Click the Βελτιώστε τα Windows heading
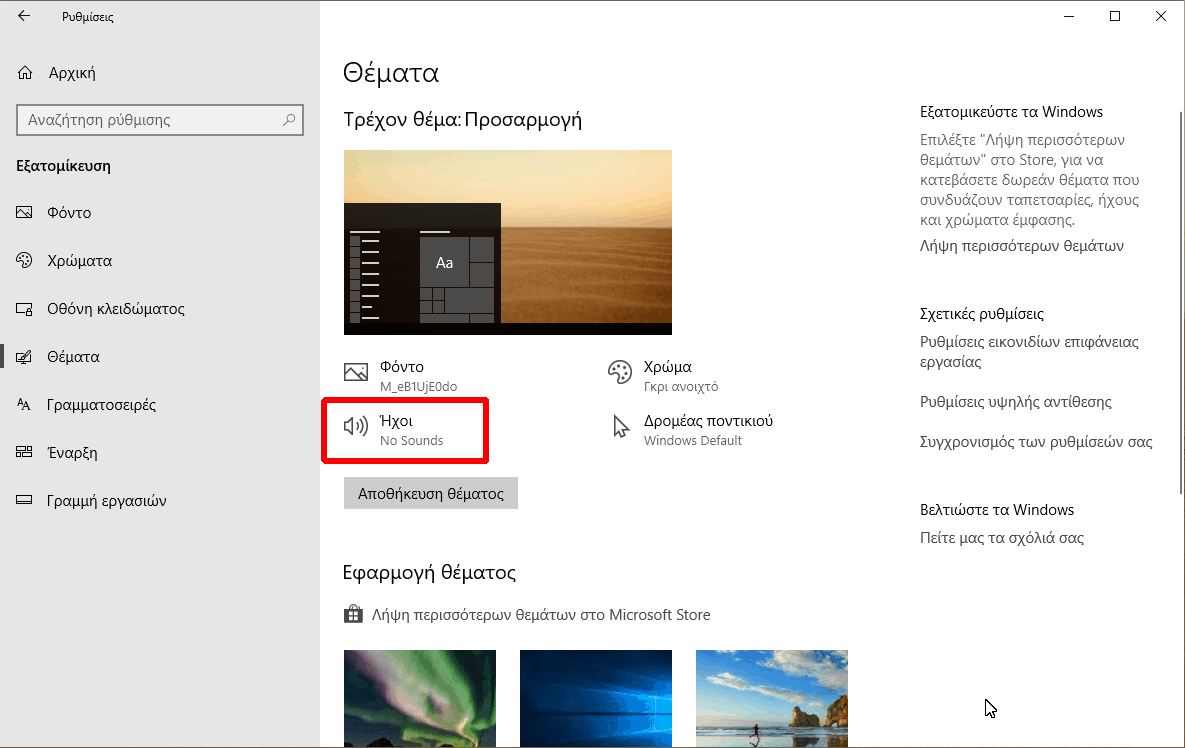The width and height of the screenshot is (1185, 748). (x=997, y=510)
